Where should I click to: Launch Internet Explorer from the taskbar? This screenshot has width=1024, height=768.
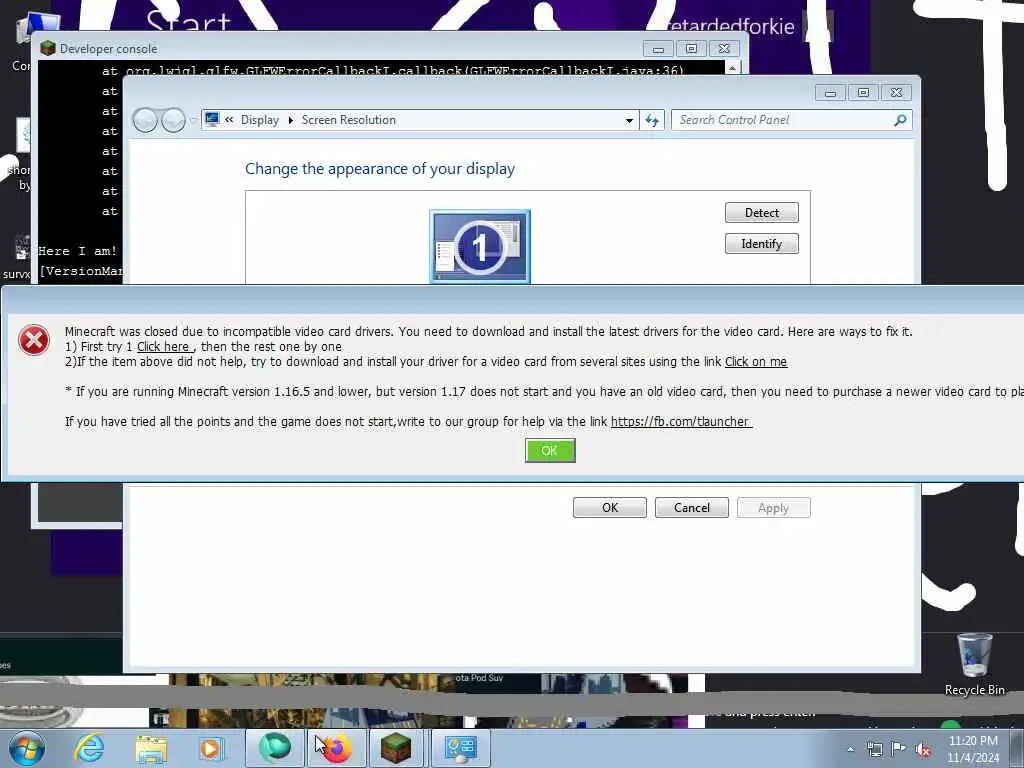point(89,748)
